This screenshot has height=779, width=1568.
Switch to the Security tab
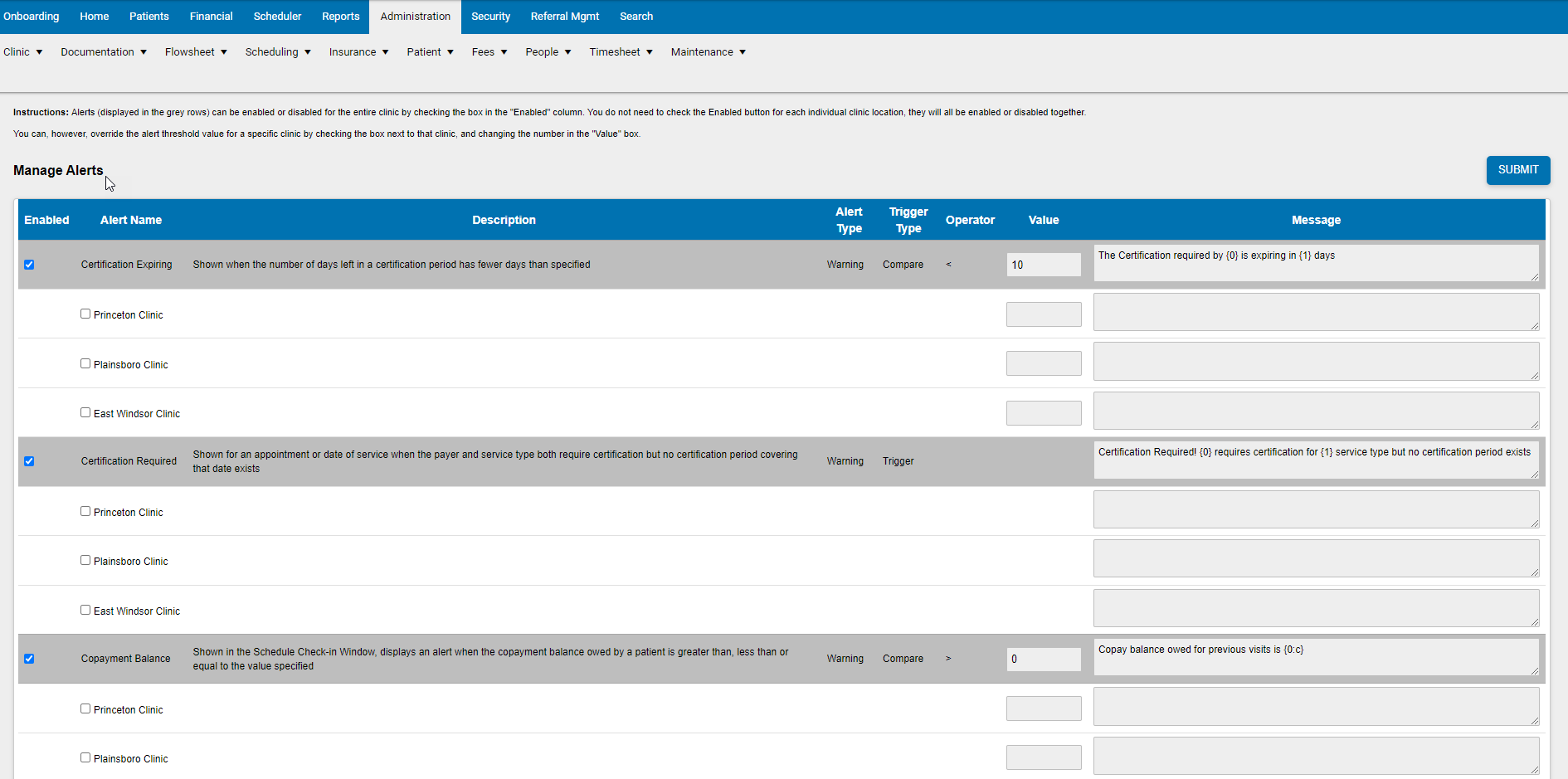[490, 16]
